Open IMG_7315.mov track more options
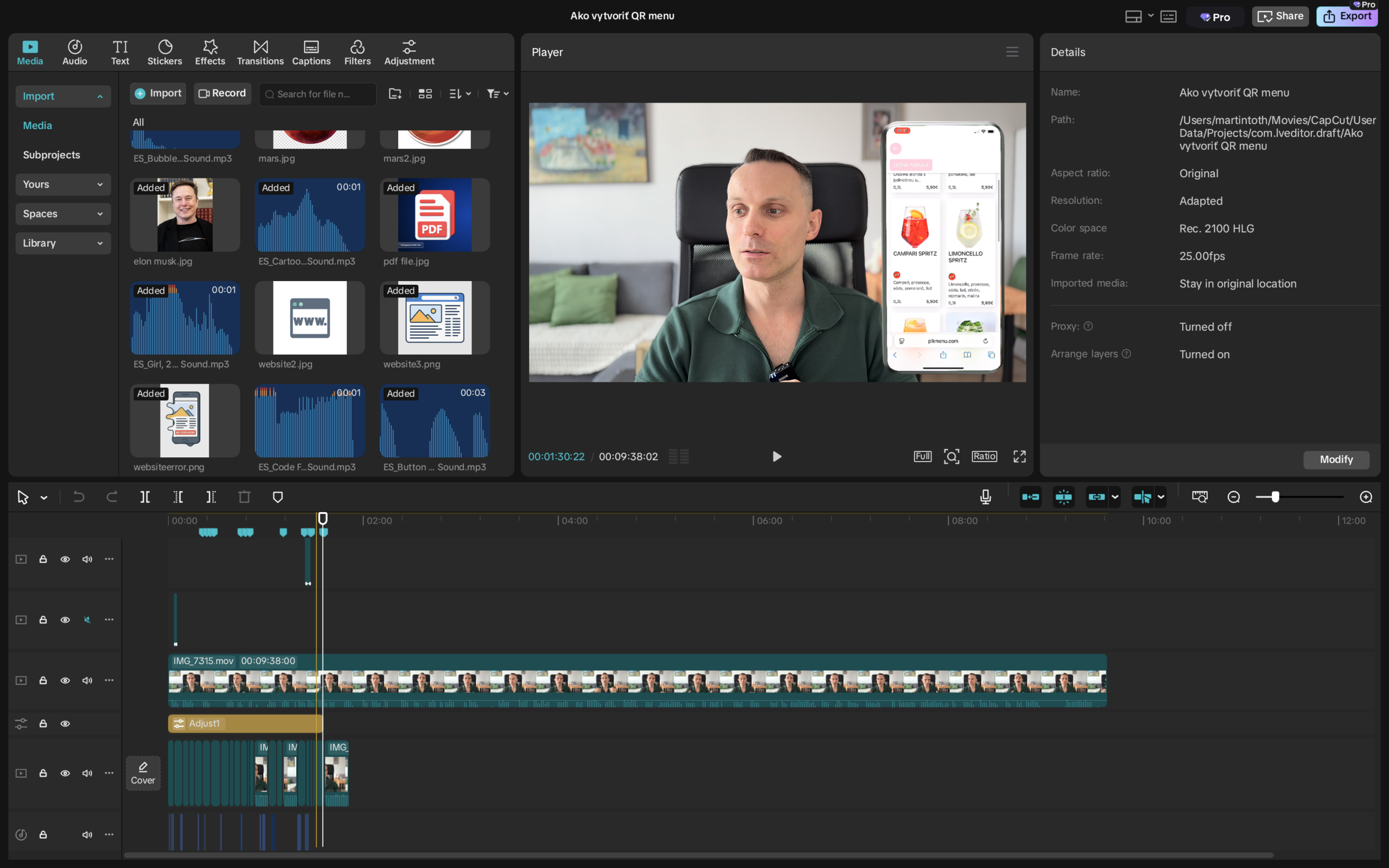 [x=109, y=680]
